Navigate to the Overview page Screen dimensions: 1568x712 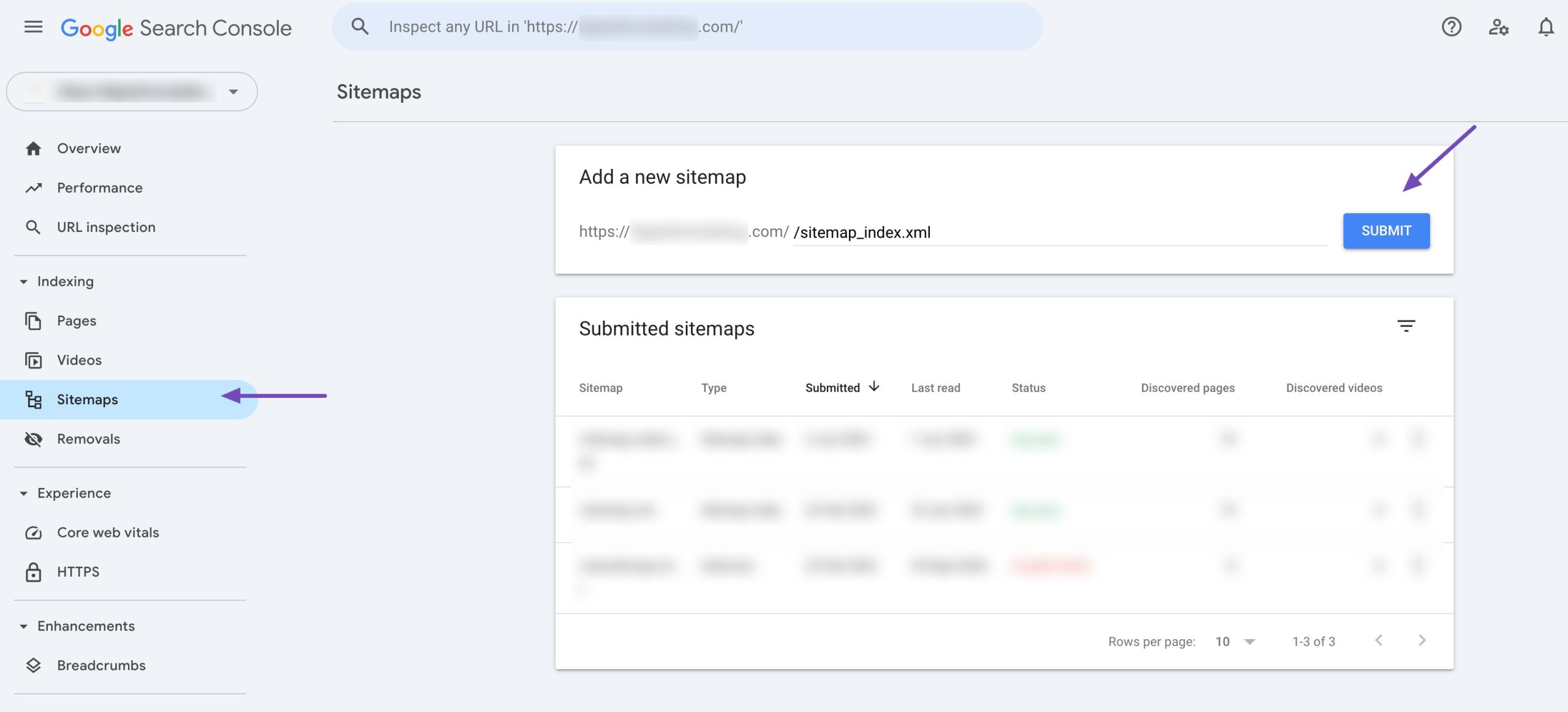point(88,148)
